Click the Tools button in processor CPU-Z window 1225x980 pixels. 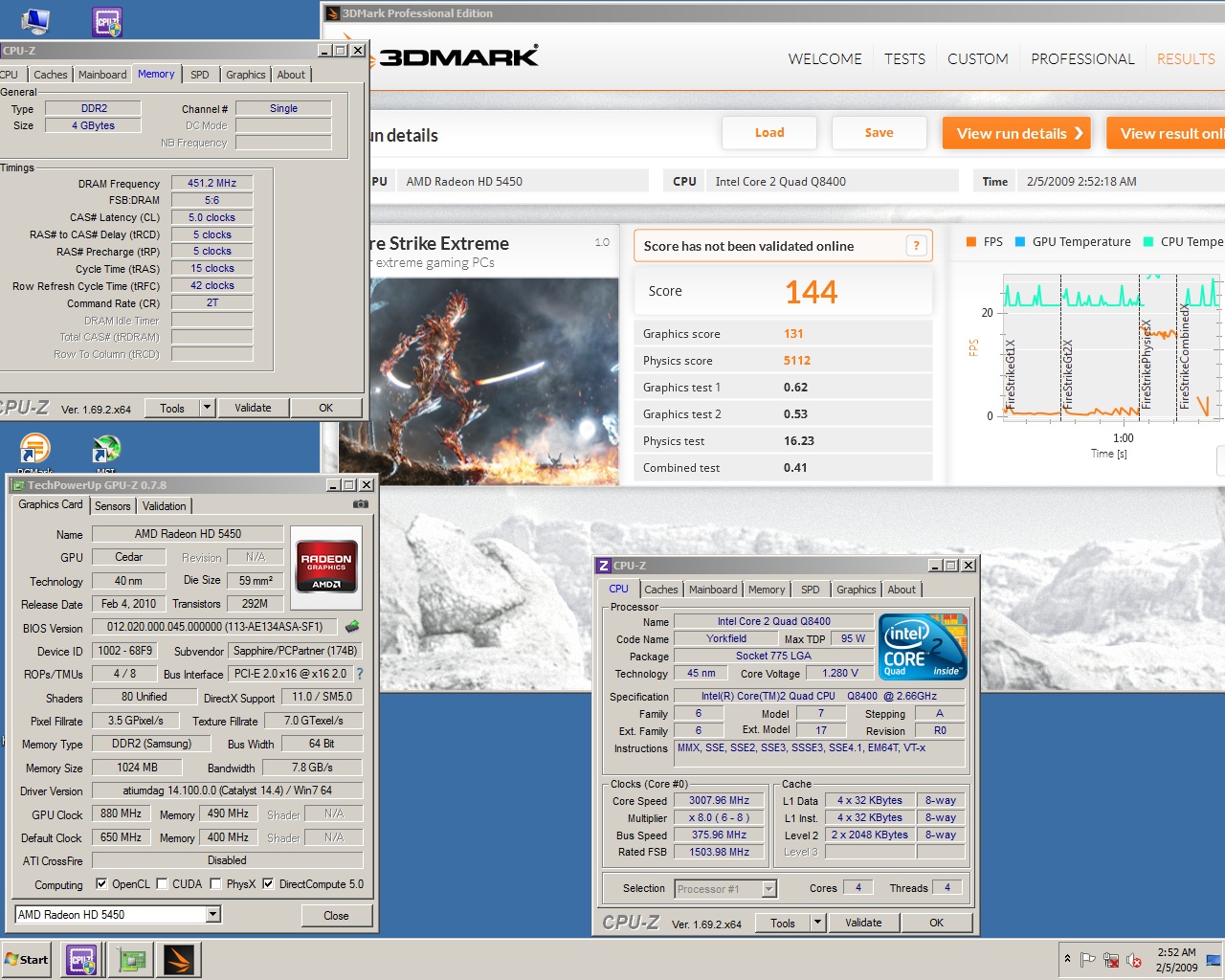(x=783, y=923)
